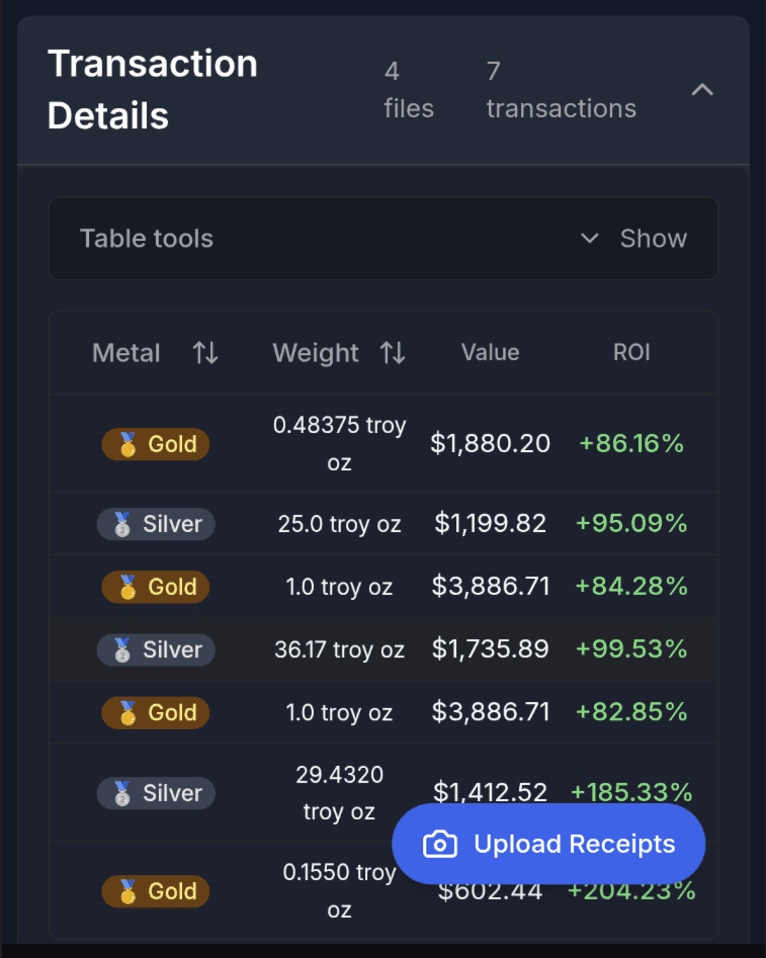The width and height of the screenshot is (766, 958).
Task: Click the 7 transactions count text
Action: (561, 90)
